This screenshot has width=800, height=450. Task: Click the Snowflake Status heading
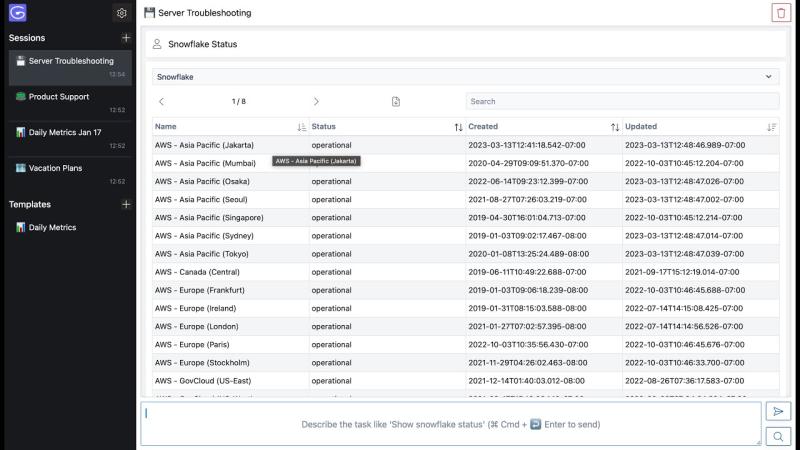point(203,44)
